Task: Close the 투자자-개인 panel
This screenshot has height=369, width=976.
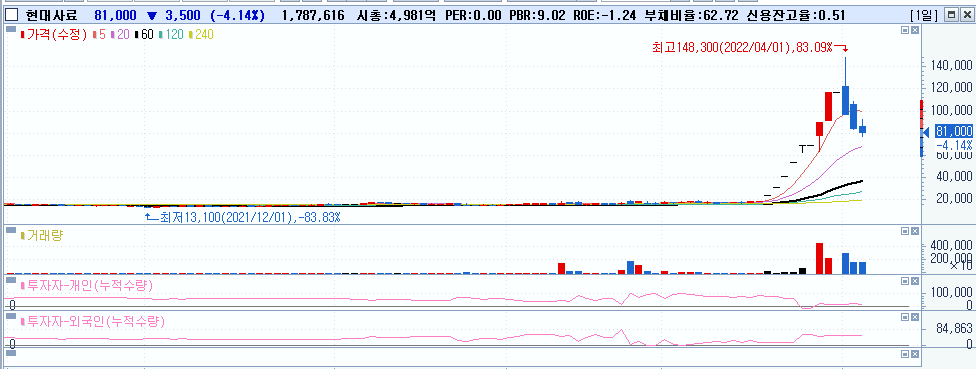Action: click(914, 281)
